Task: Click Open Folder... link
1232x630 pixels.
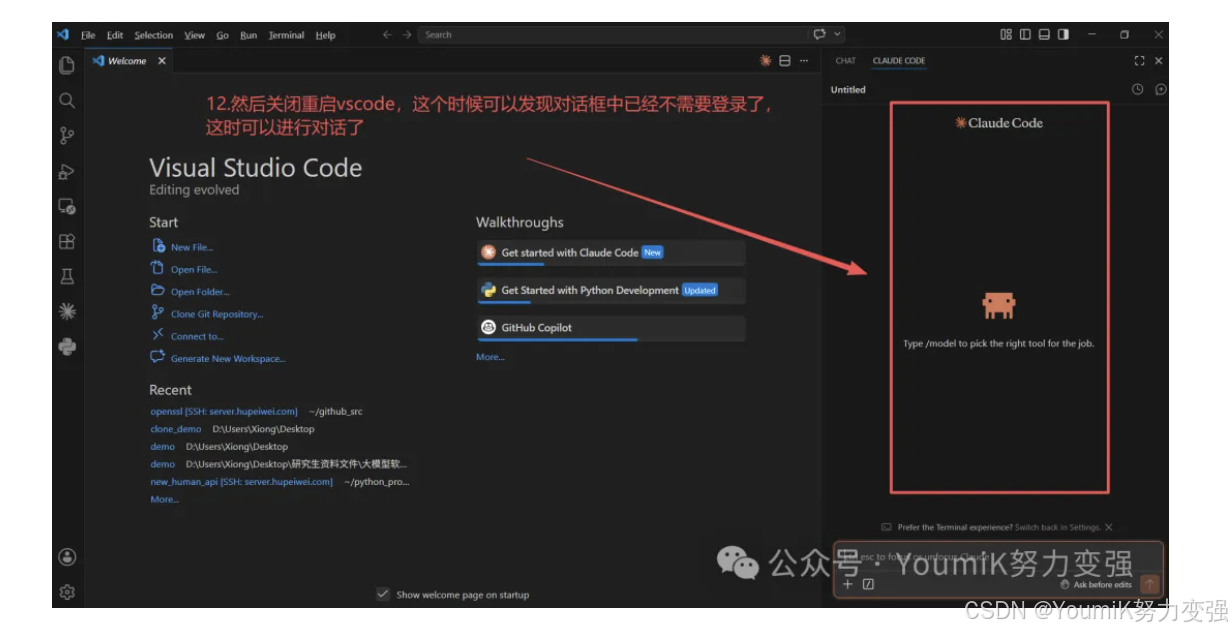Action: tap(200, 292)
